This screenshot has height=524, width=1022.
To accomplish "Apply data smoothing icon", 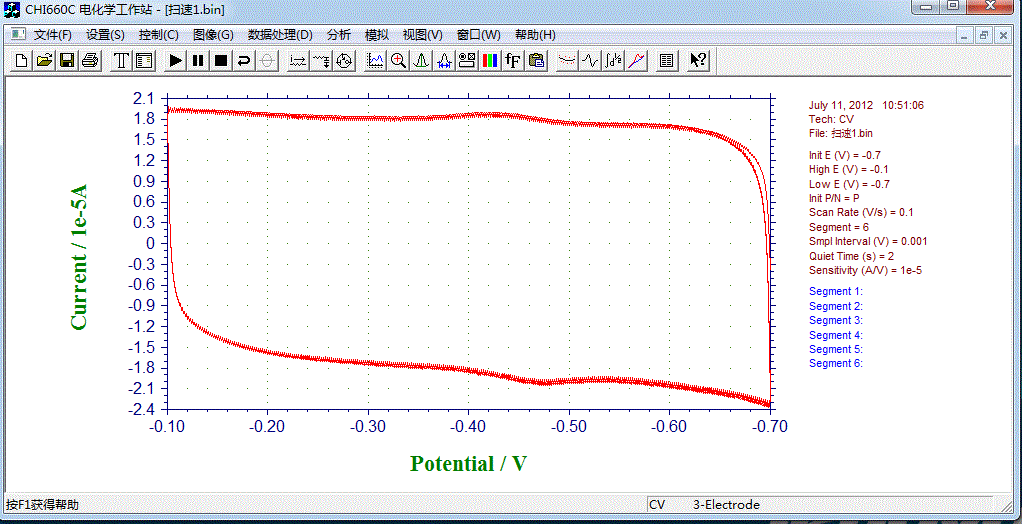I will point(567,61).
